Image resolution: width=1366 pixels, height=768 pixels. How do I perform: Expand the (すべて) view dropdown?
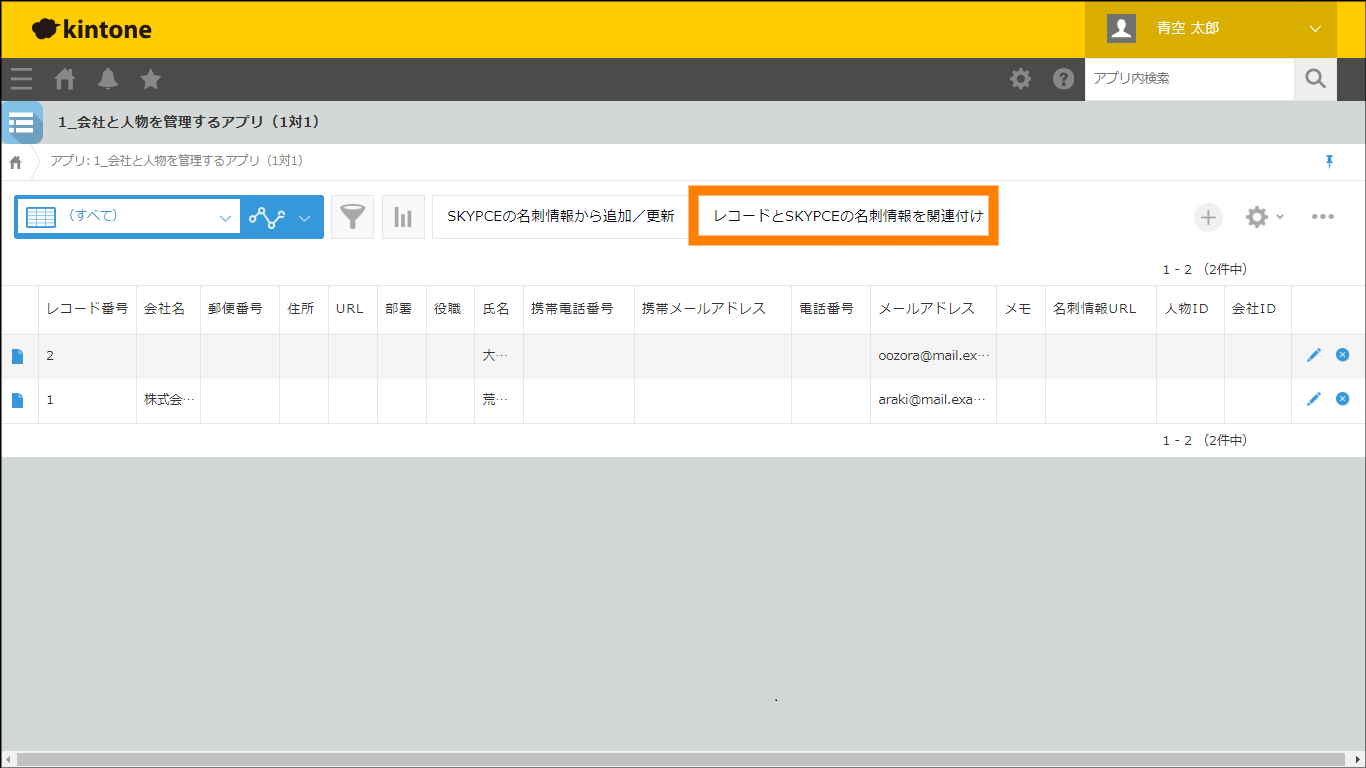point(127,217)
